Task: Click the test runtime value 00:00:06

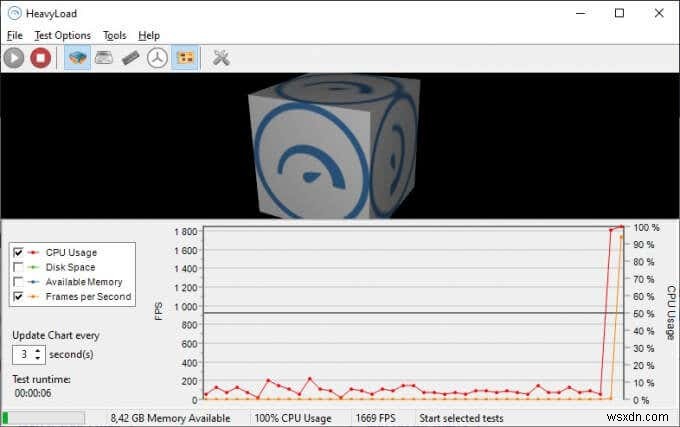Action: [33, 393]
